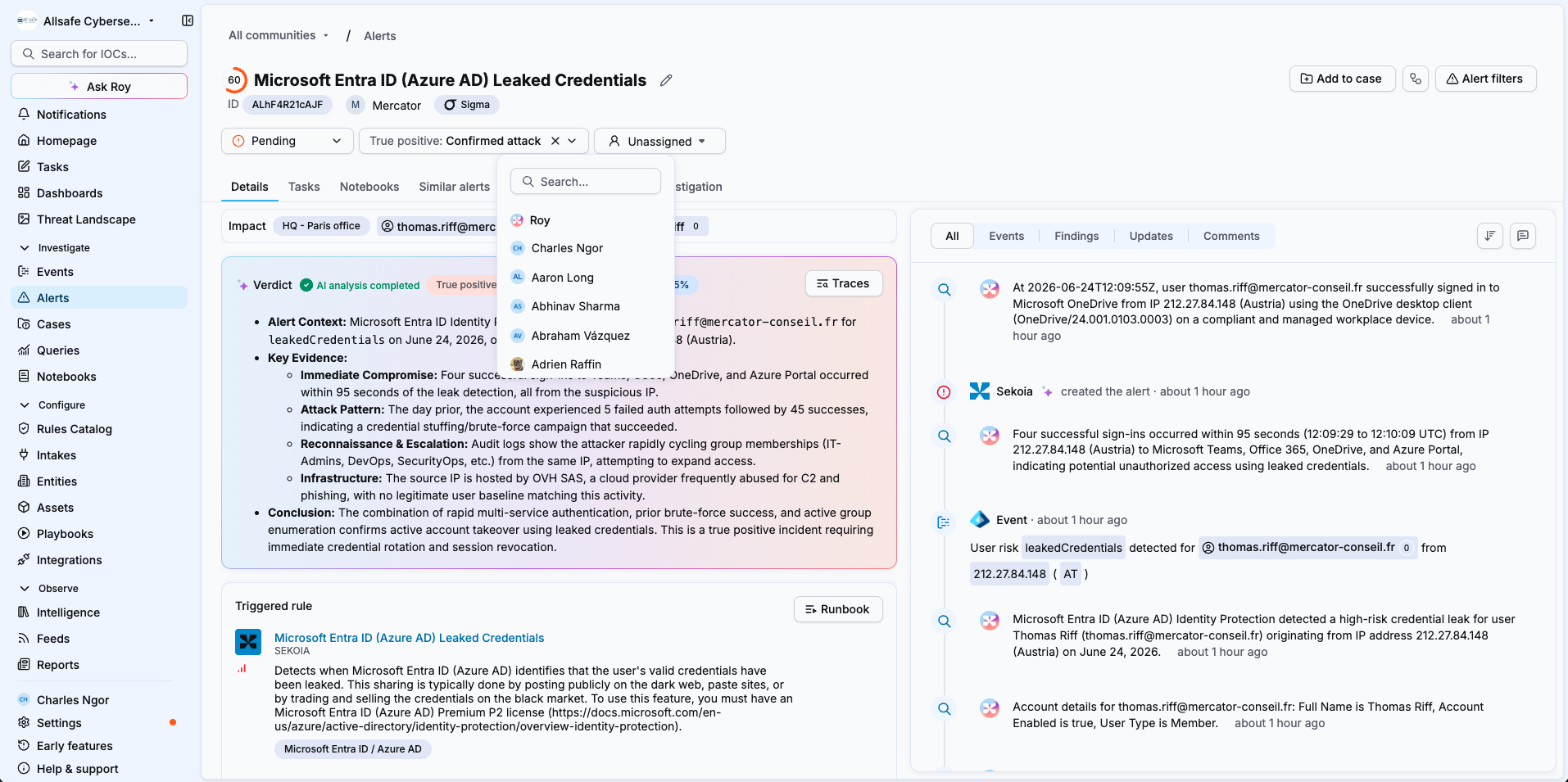Click the Ask Roy button
1568x782 pixels.
click(x=99, y=86)
